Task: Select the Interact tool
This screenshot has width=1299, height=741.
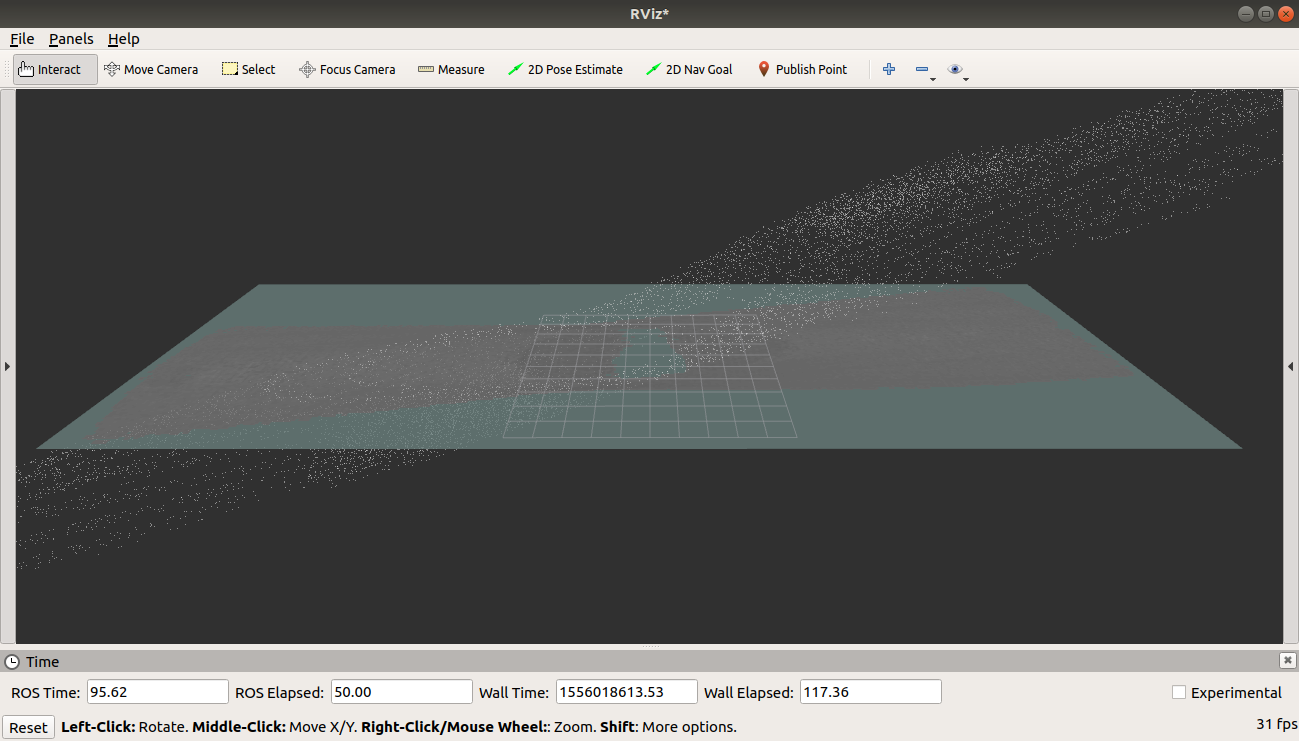Action: 56,69
